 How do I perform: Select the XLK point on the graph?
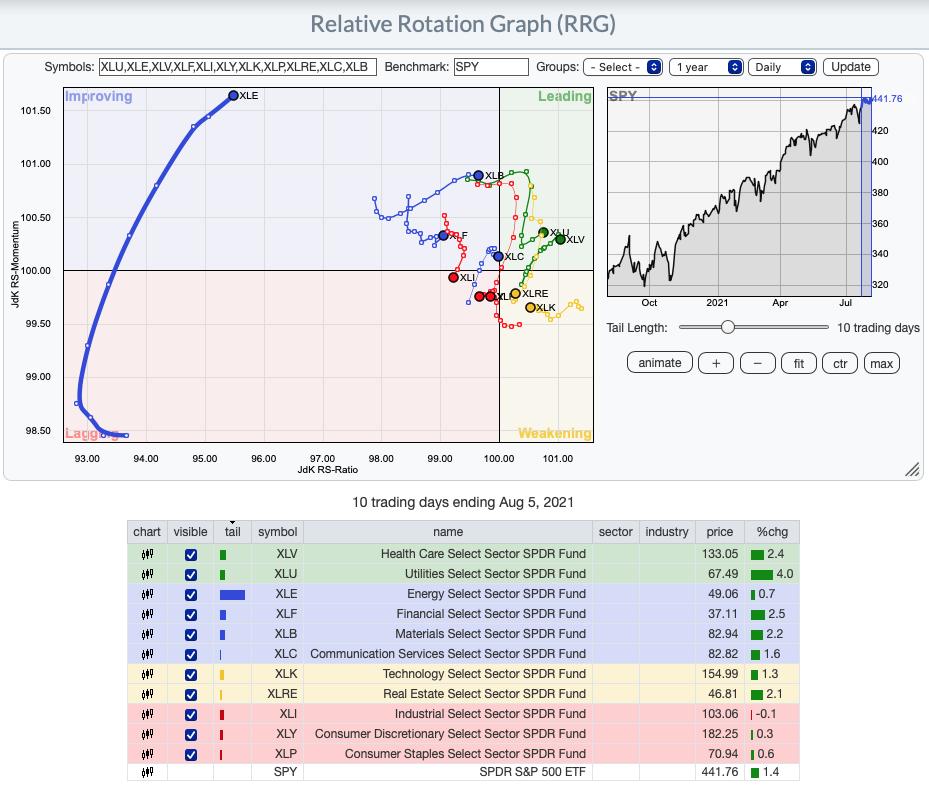(531, 308)
